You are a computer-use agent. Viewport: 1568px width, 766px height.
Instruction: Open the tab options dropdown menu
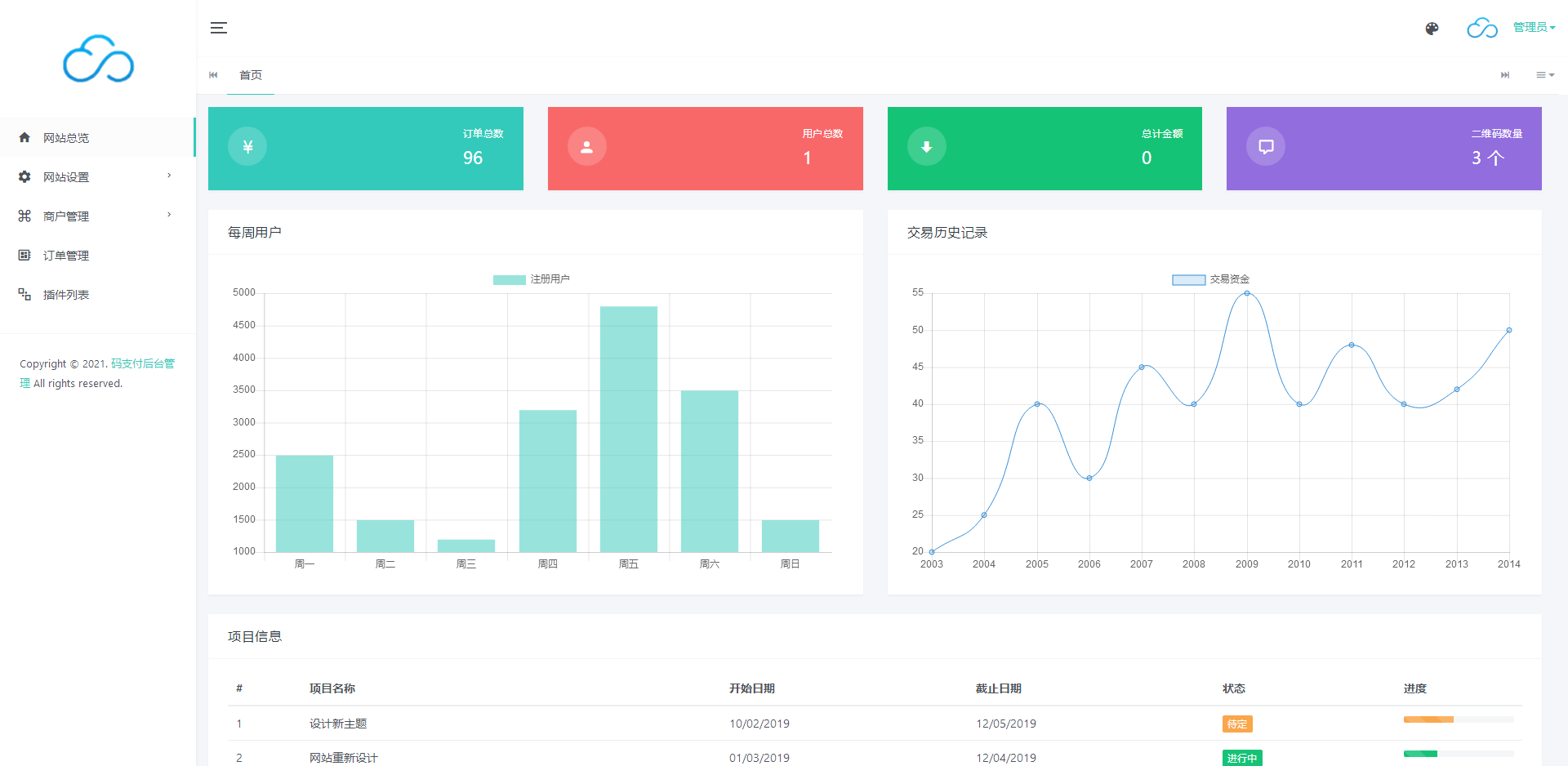coord(1544,75)
